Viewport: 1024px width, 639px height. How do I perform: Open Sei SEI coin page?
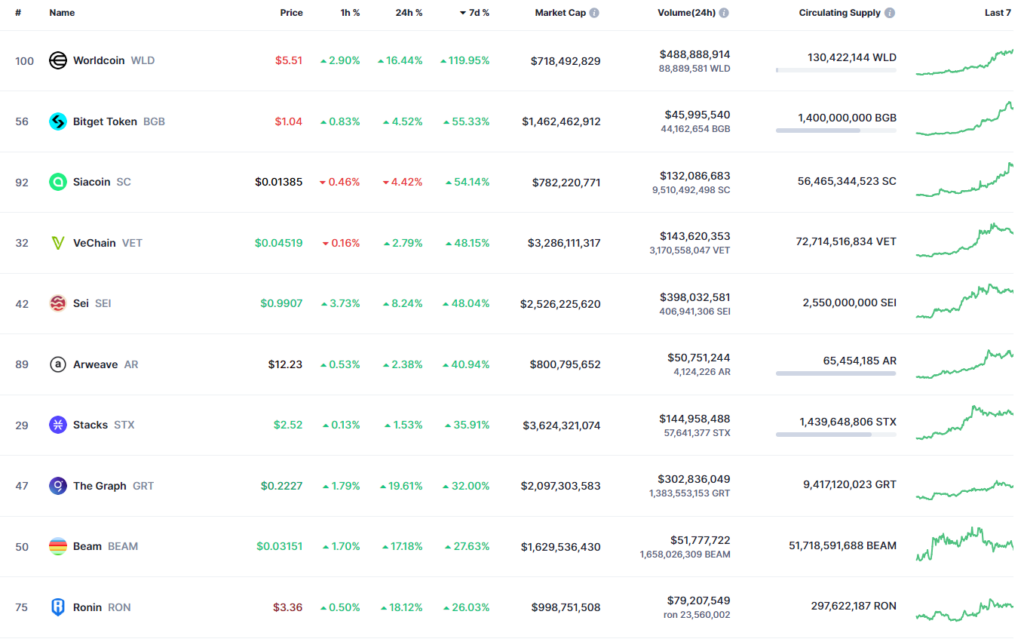(x=92, y=303)
